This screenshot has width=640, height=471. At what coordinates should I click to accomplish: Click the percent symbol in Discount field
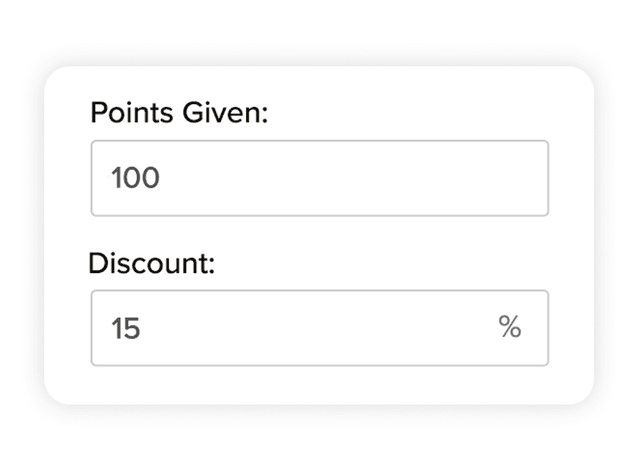[510, 327]
